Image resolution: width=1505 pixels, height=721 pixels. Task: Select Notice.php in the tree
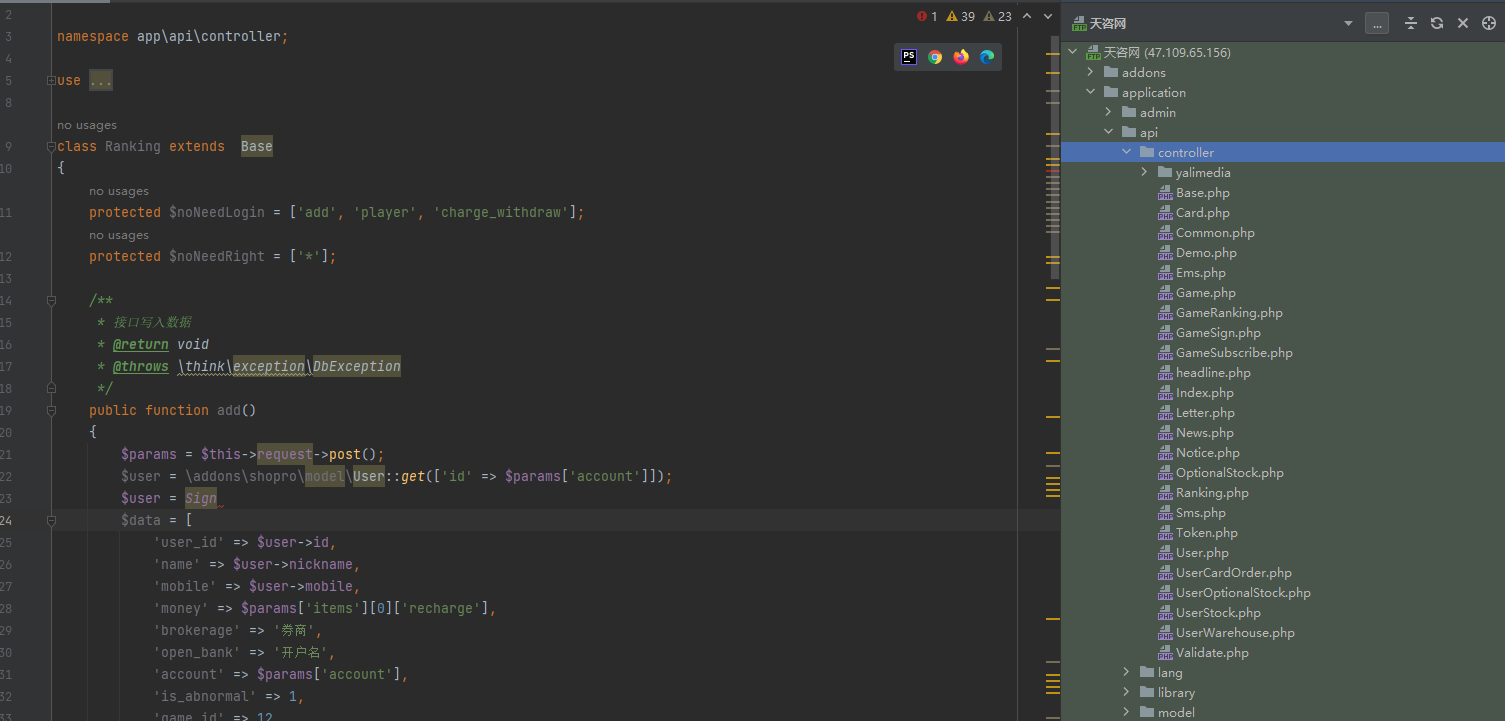[1208, 452]
